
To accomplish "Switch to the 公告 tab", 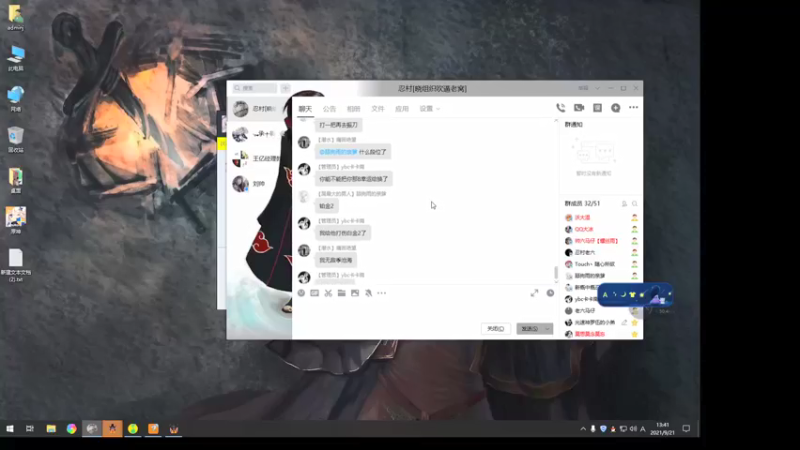I will pyautogui.click(x=329, y=109).
